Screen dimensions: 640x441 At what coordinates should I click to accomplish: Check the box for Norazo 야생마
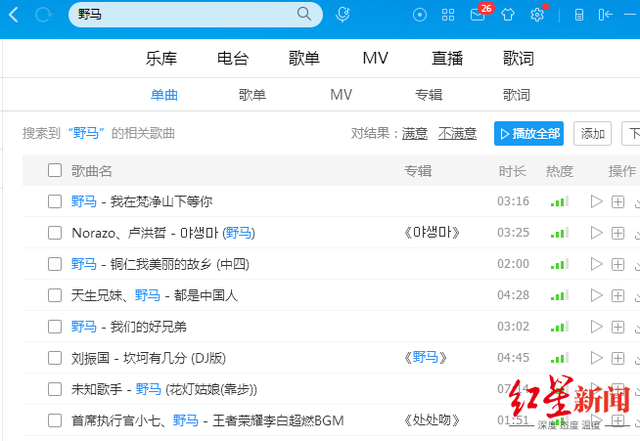point(55,233)
